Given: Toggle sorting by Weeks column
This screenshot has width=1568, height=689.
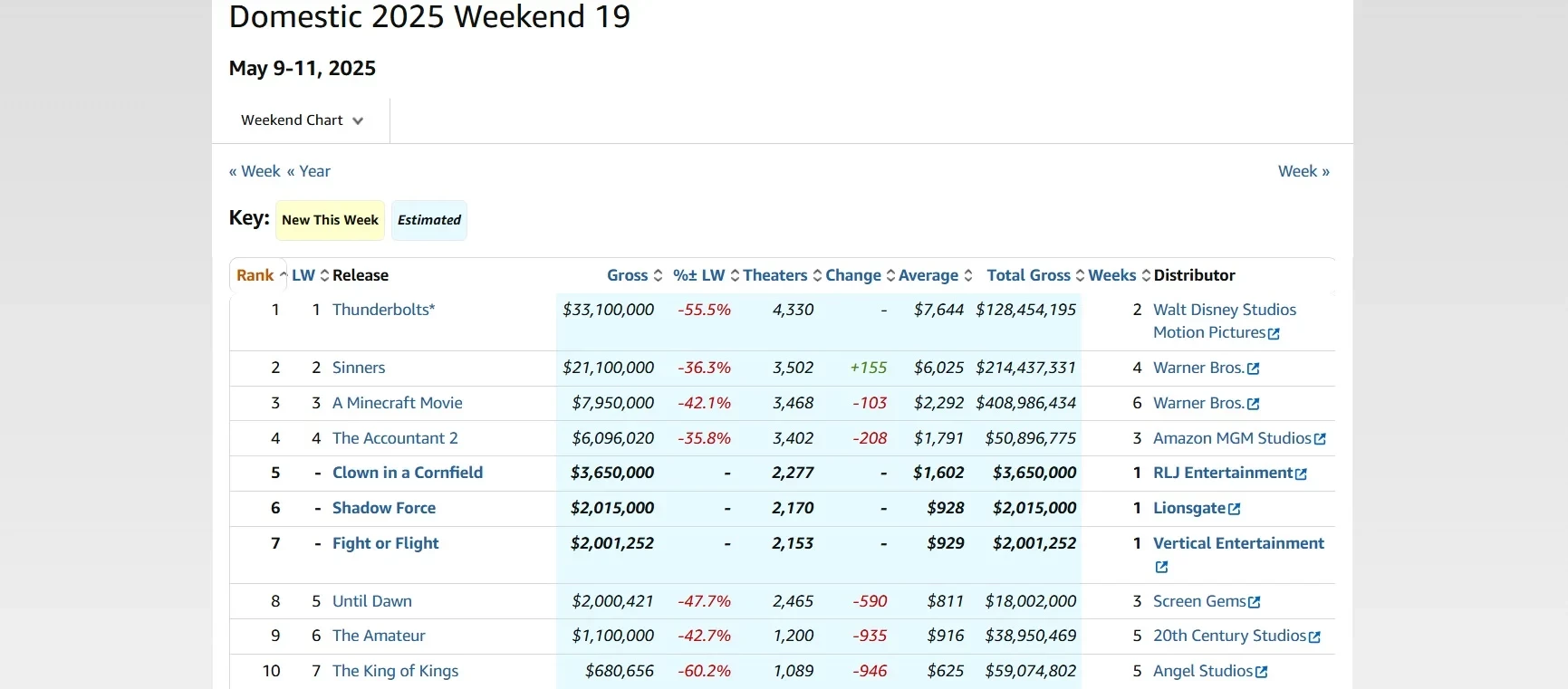Looking at the screenshot, I should coord(1119,275).
